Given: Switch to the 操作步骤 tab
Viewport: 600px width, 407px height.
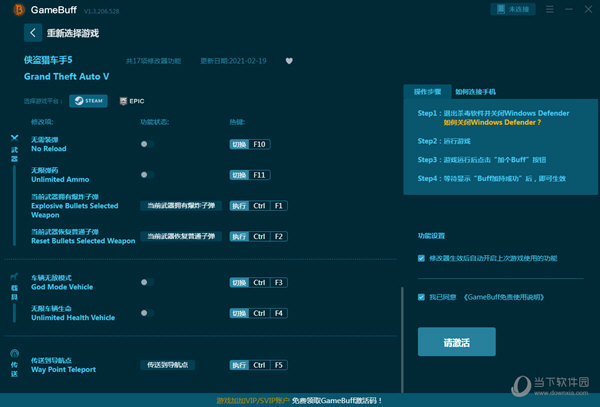Looking at the screenshot, I should pos(428,91).
